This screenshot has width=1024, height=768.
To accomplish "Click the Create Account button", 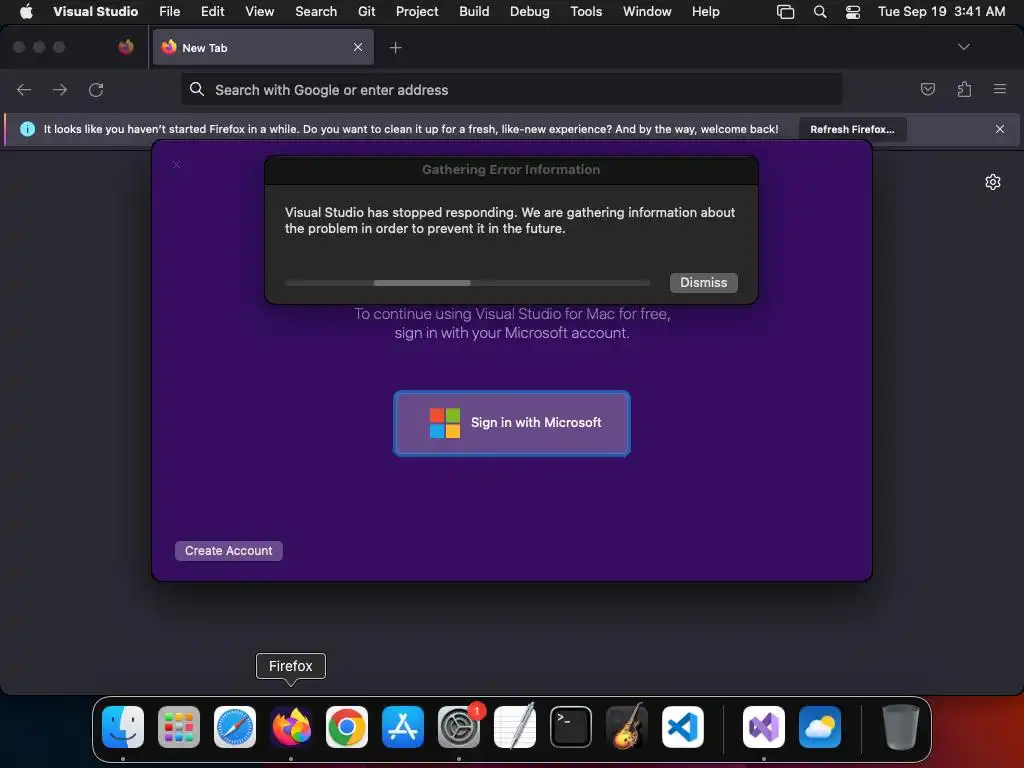I will 229,551.
